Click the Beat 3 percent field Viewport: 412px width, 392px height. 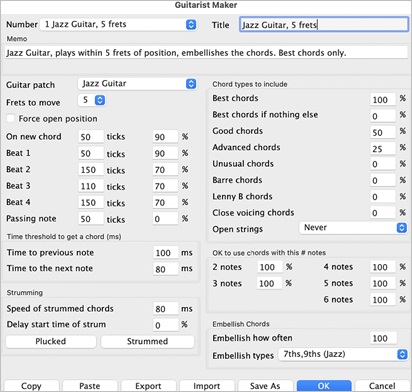tap(165, 186)
